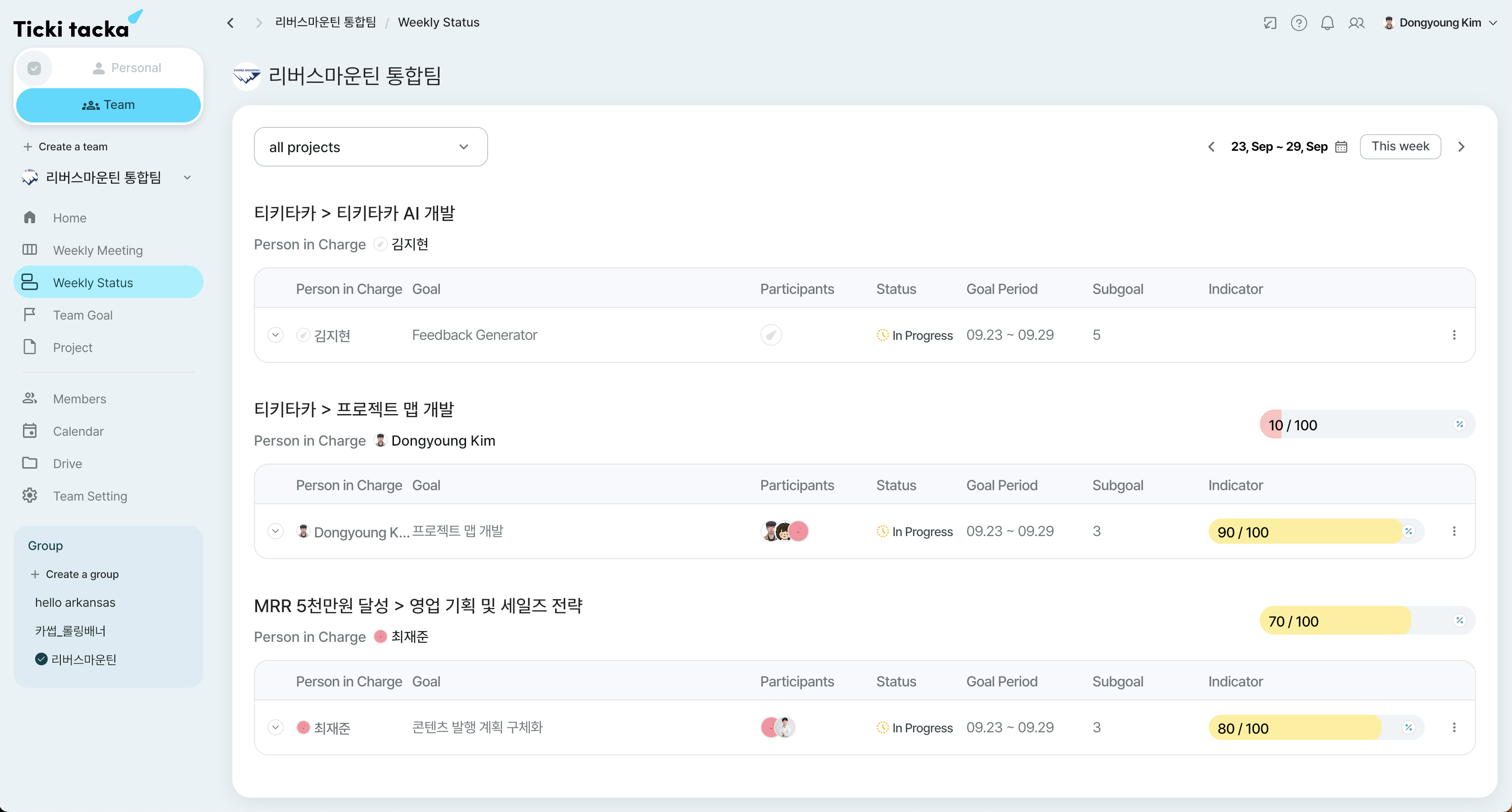Image resolution: width=1512 pixels, height=812 pixels.
Task: Open more options for 콘텐츠 발행 계획 구체화 row
Action: pos(1454,727)
